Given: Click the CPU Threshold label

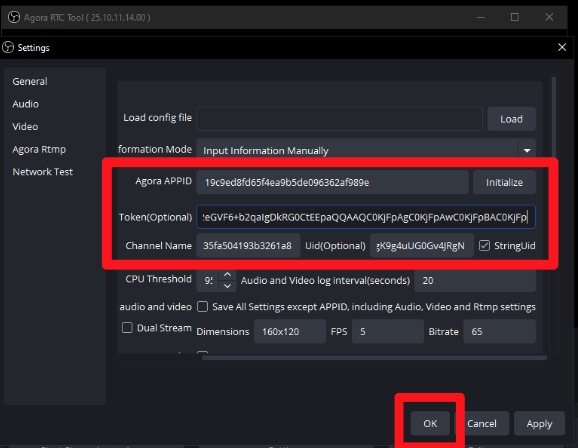Looking at the screenshot, I should 159,279.
